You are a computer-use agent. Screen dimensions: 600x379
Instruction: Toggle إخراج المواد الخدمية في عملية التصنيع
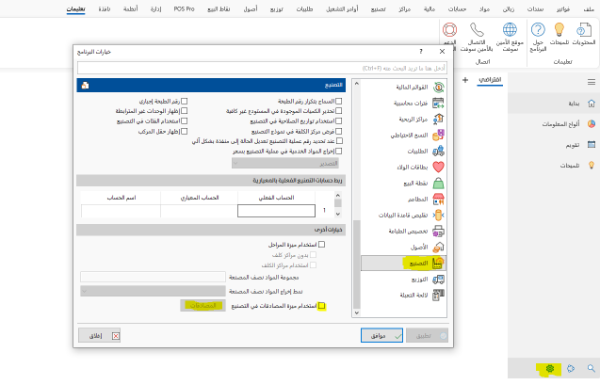pos(338,151)
